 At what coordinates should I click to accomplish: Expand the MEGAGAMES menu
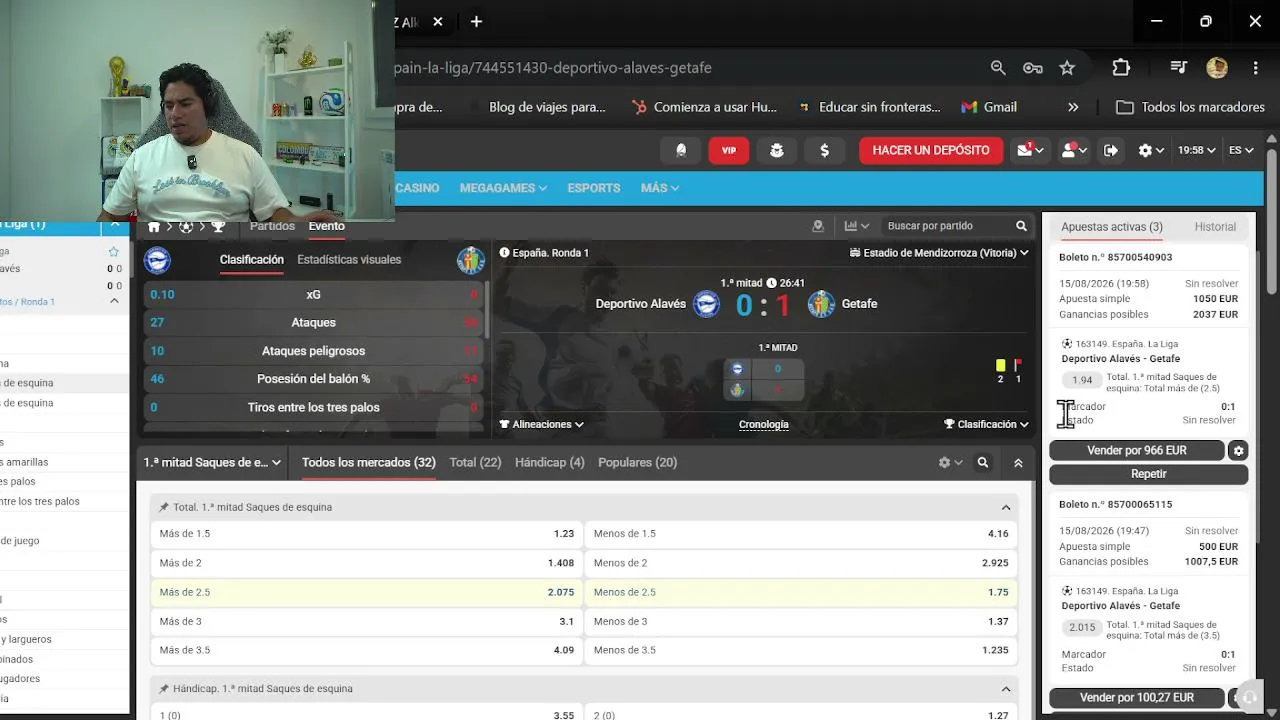[503, 188]
